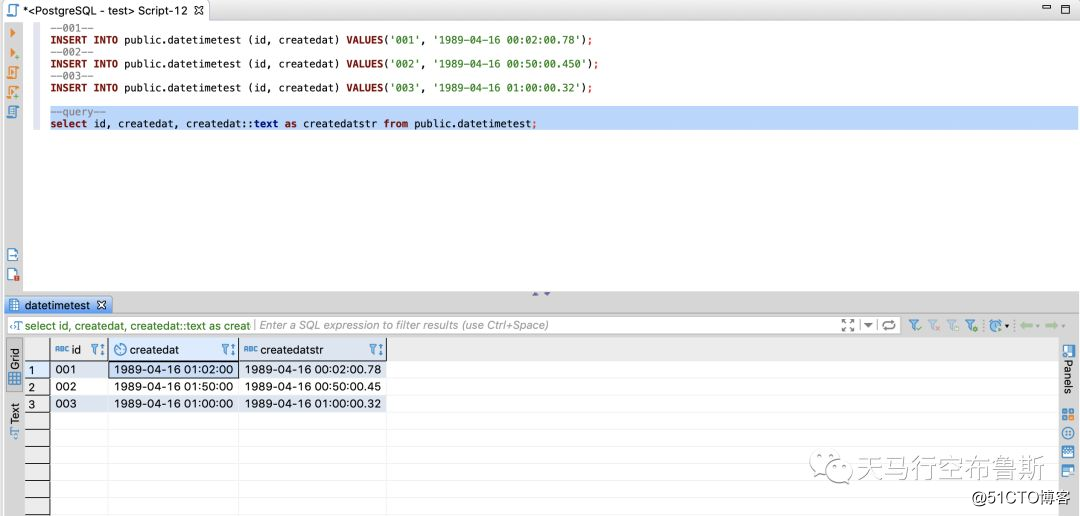The width and height of the screenshot is (1080, 516).
Task: Select cell 1989-04-16 00:50:00.45
Action: coord(313,387)
